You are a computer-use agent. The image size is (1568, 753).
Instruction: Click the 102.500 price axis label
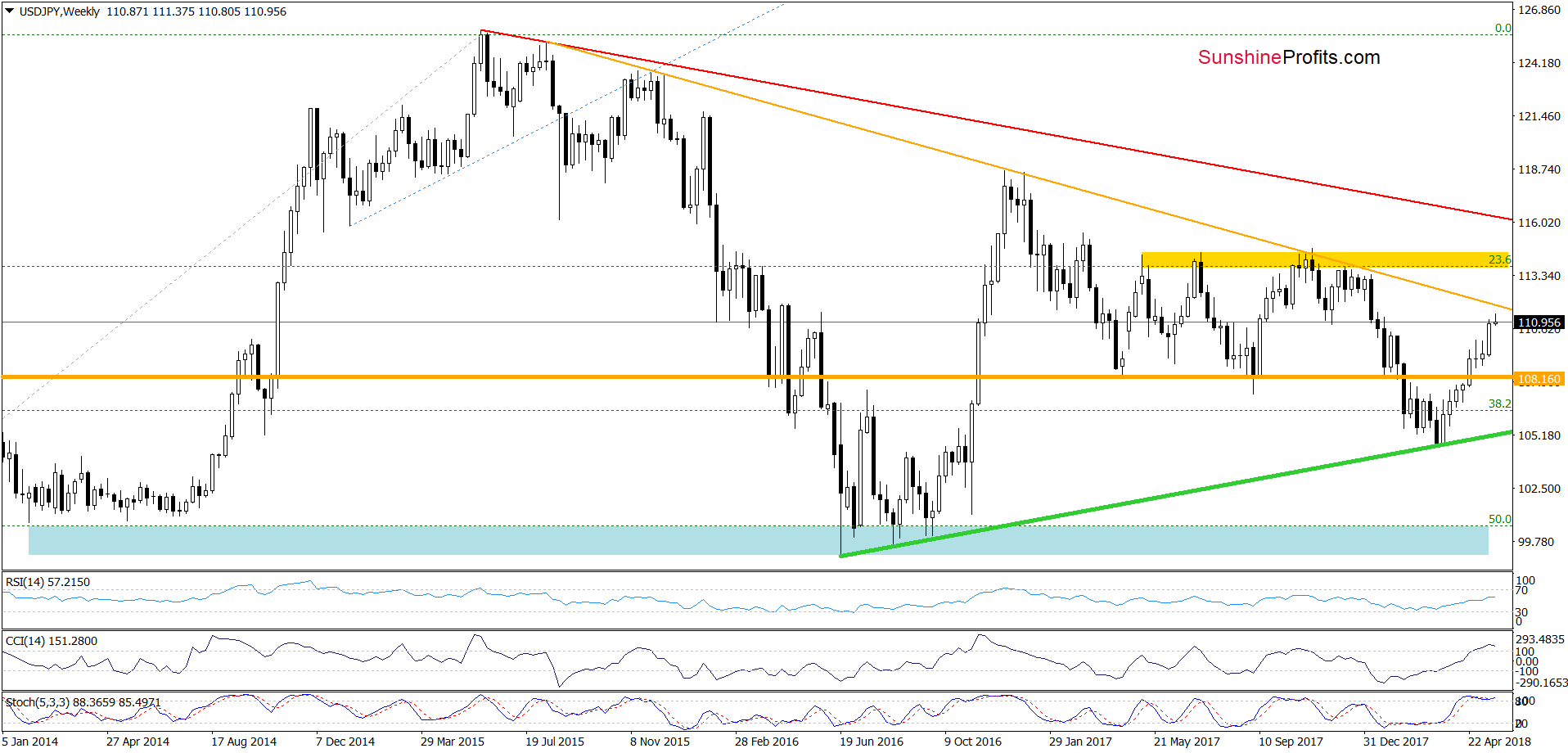[x=1539, y=489]
